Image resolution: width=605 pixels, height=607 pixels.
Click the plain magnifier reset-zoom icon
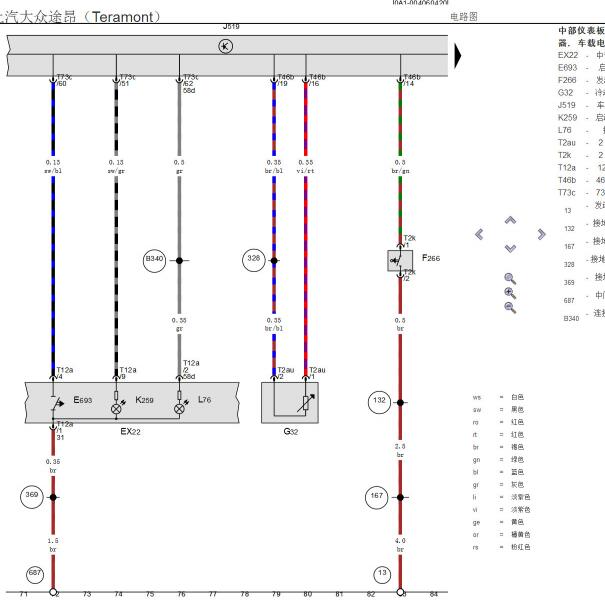pos(510,278)
